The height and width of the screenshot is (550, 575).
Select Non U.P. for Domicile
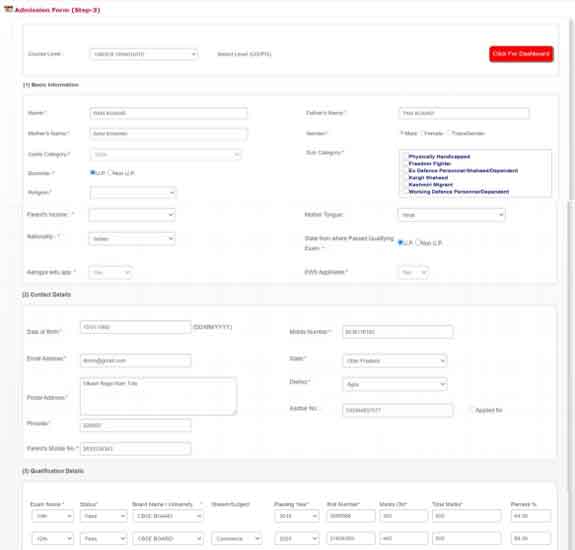110,172
